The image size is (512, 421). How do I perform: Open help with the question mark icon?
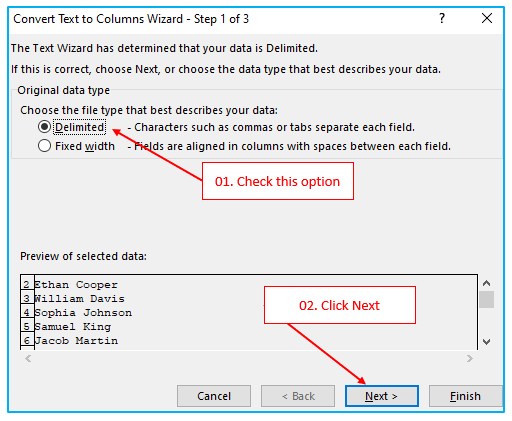[442, 18]
